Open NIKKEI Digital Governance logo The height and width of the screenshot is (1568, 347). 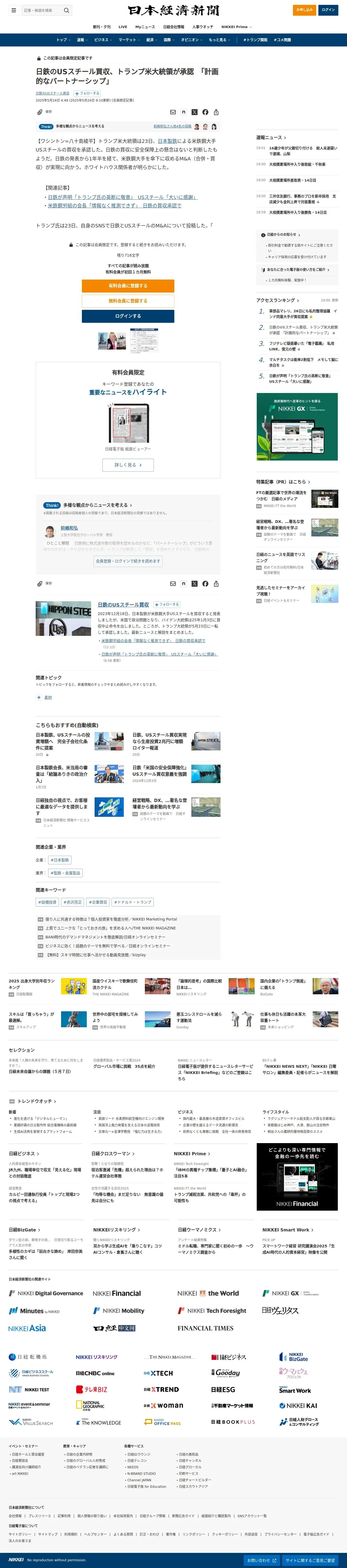pos(46,1294)
